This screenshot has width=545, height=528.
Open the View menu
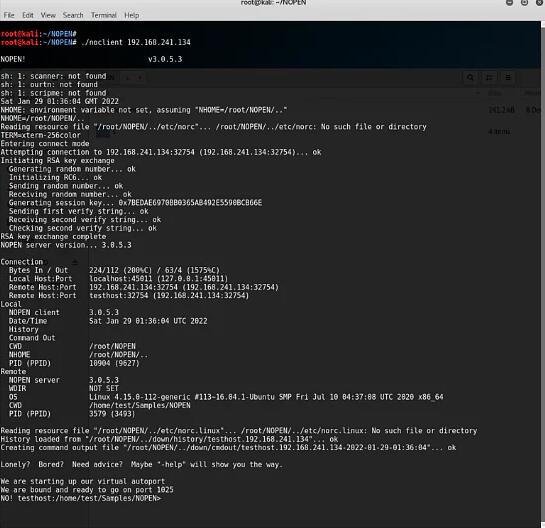[48, 15]
